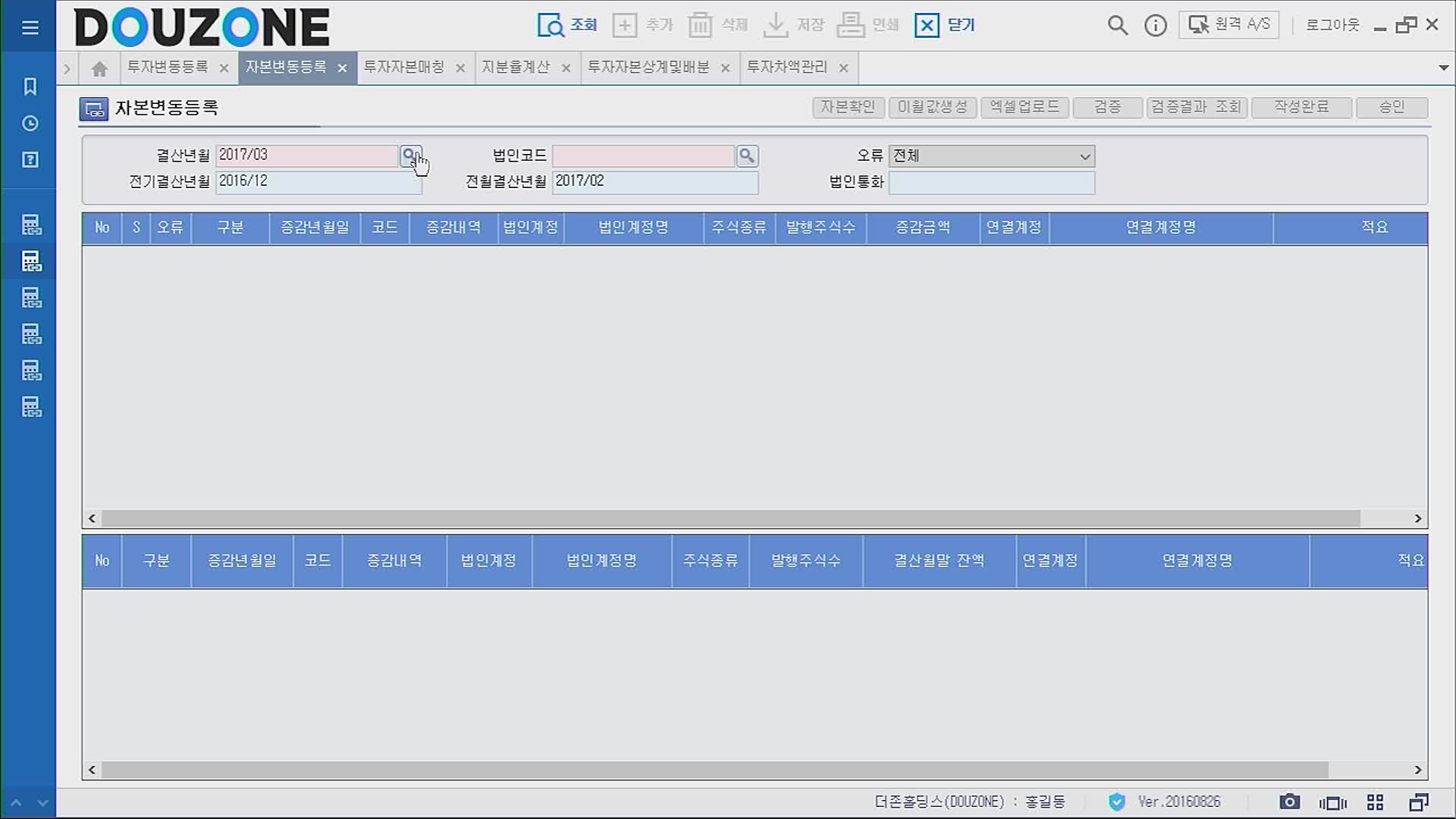The width and height of the screenshot is (1456, 819).
Task: Select the second calculator module icon
Action: pos(31,262)
